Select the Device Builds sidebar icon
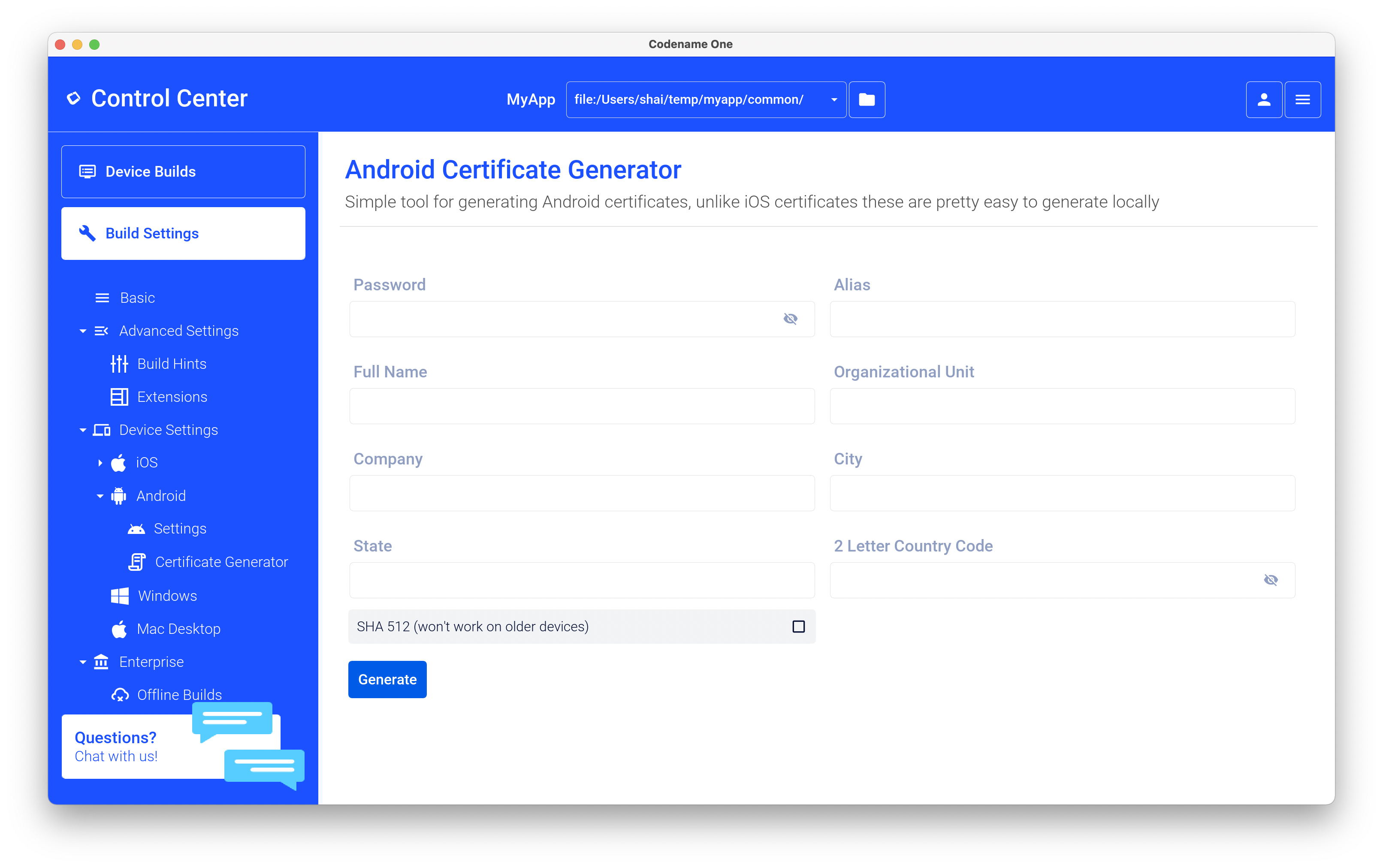Viewport: 1383px width, 868px height. pyautogui.click(x=87, y=171)
